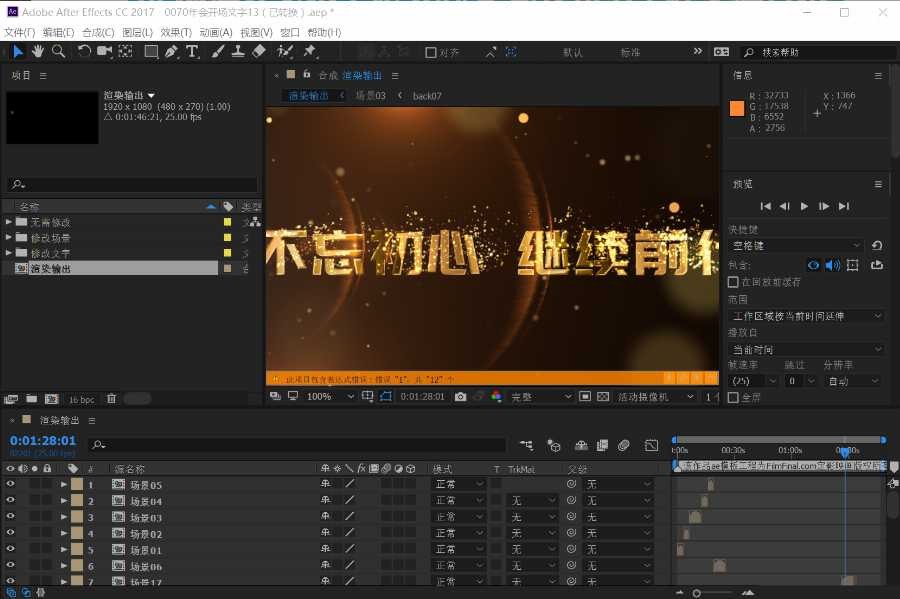900x599 pixels.
Task: Open show channel RGB icon in viewer
Action: [x=496, y=396]
